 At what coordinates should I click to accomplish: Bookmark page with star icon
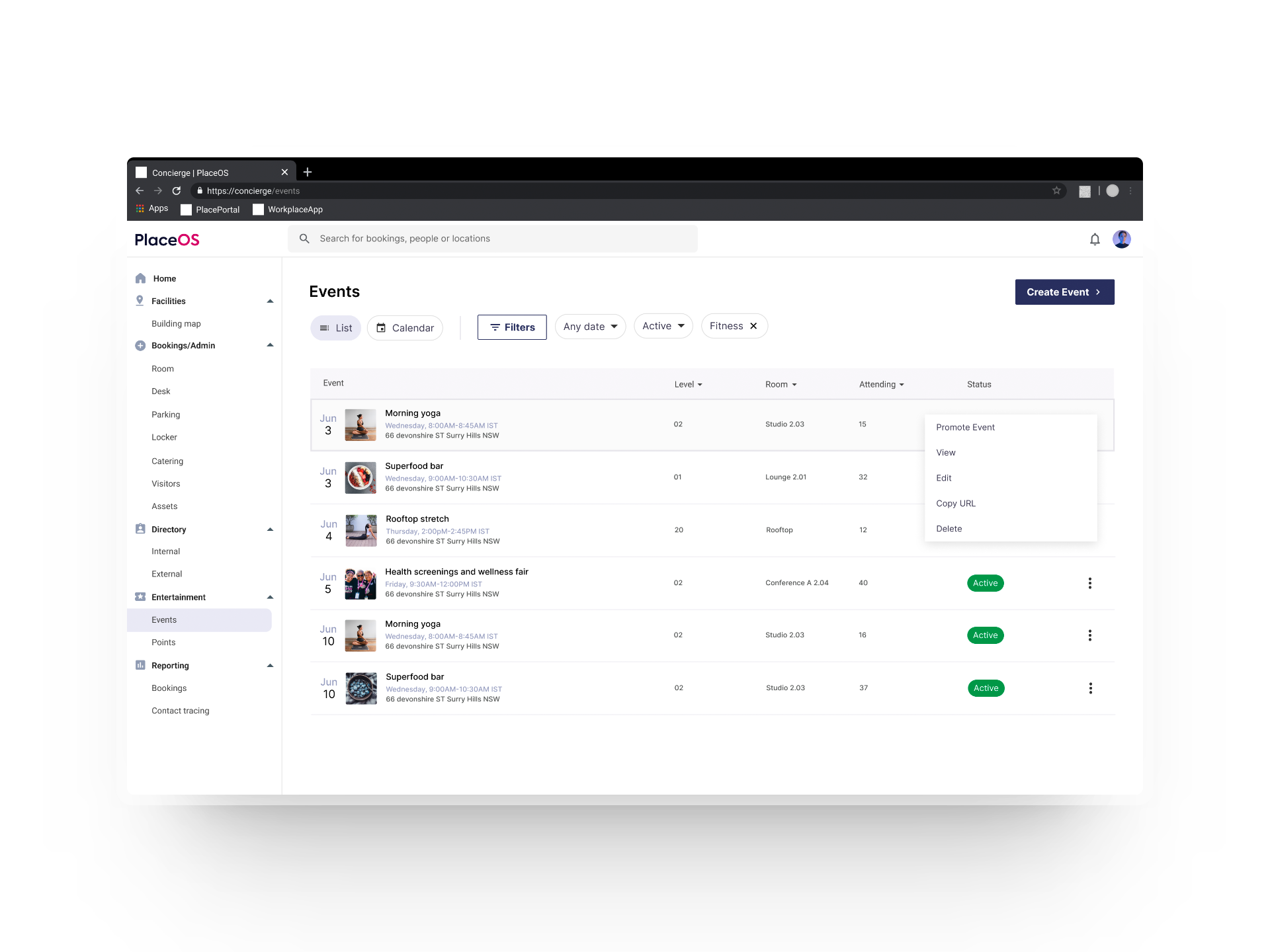1056,190
